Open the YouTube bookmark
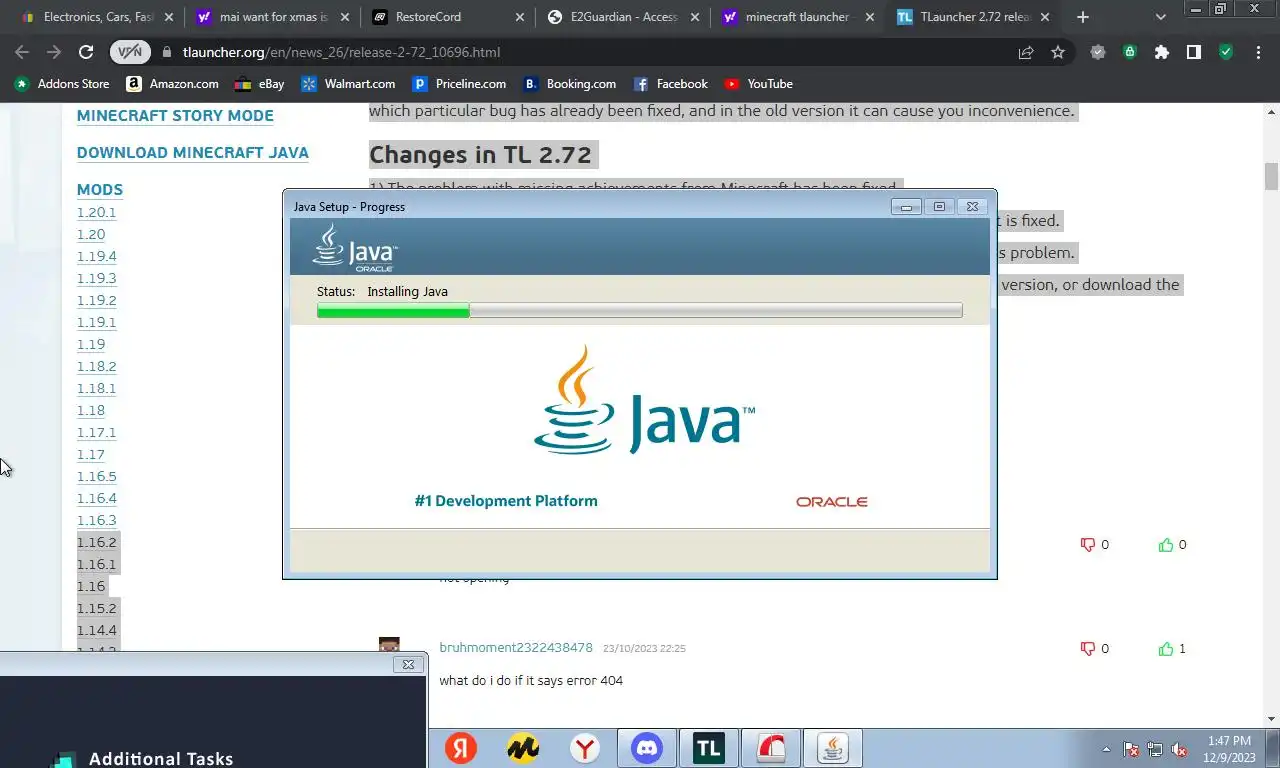 (758, 84)
